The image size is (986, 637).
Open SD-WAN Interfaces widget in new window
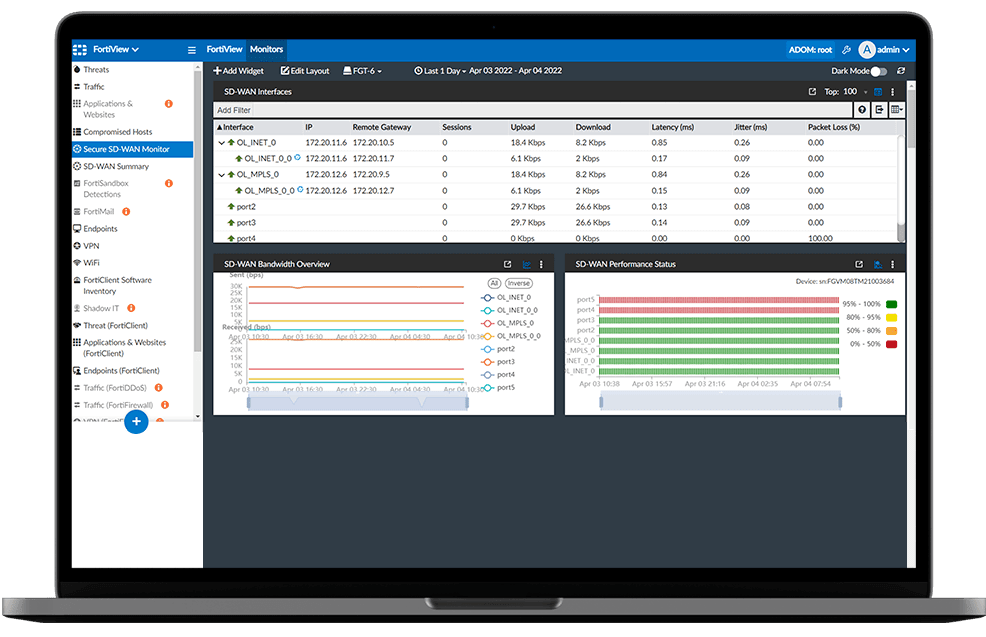pyautogui.click(x=812, y=92)
